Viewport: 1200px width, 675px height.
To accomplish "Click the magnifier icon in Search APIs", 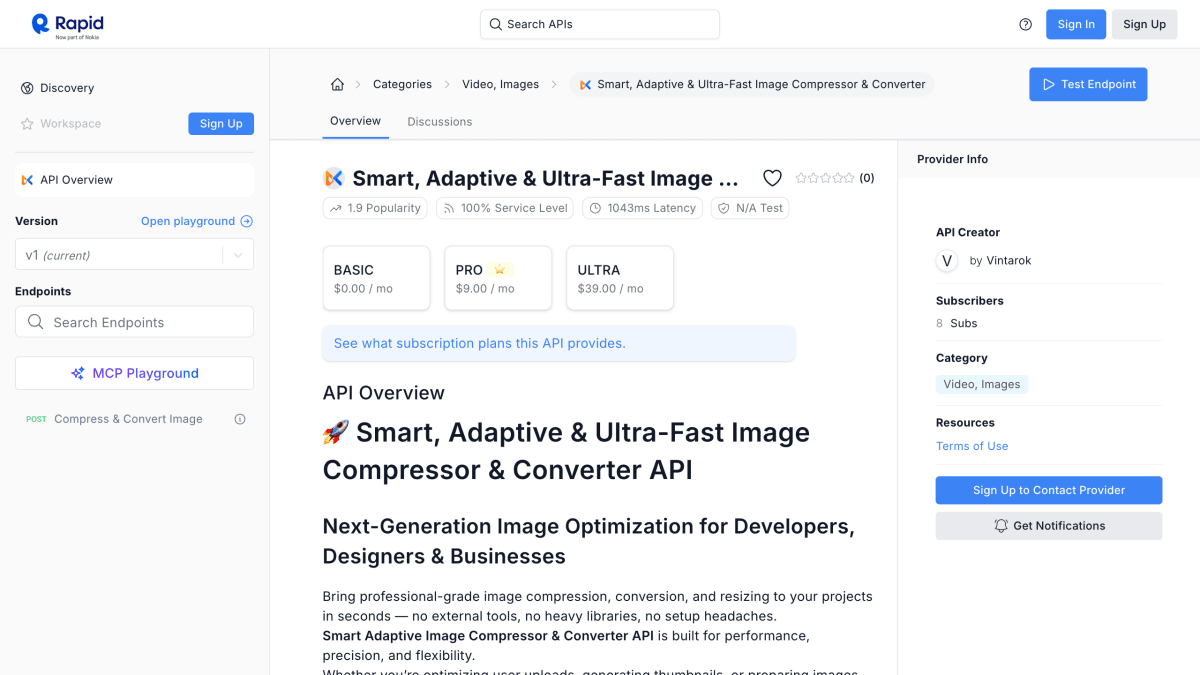I will [x=495, y=24].
